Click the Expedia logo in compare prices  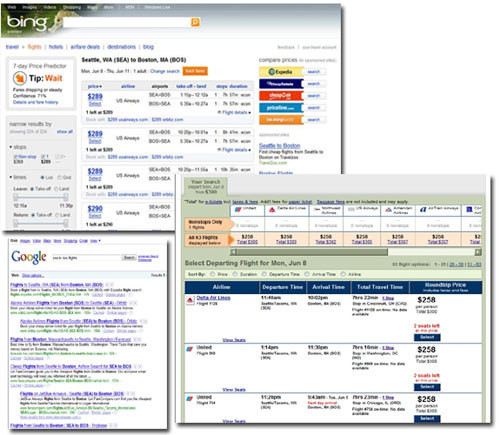(281, 72)
